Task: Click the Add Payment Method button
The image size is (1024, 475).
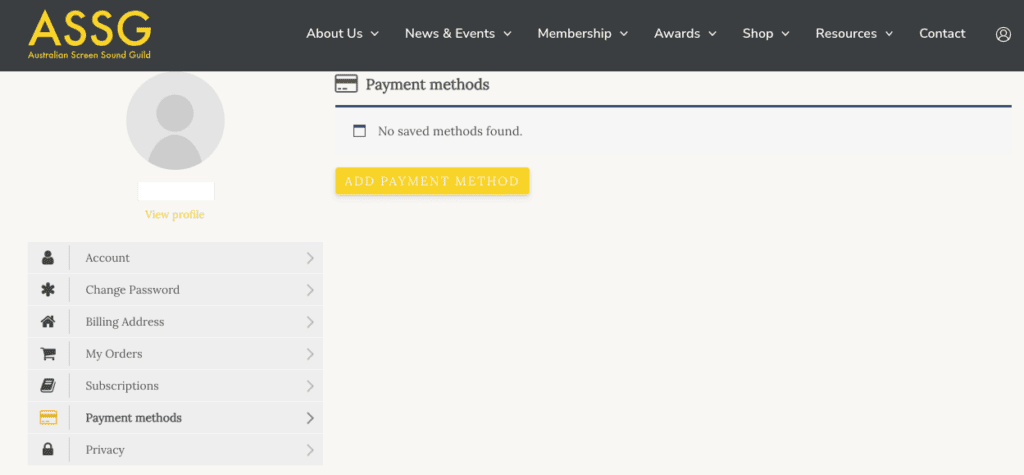Action: 432,181
